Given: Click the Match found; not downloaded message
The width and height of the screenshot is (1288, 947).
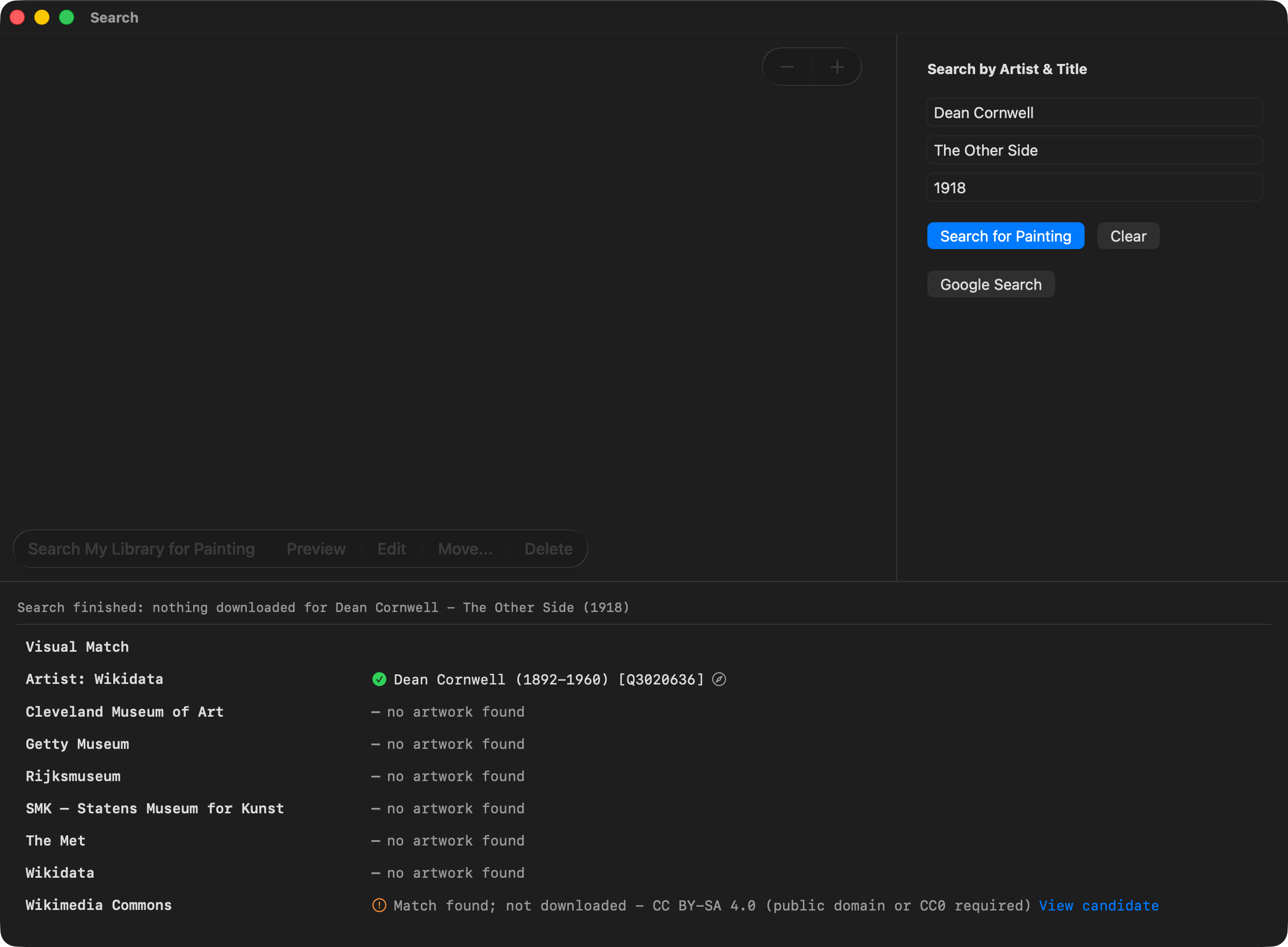Looking at the screenshot, I should pyautogui.click(x=712, y=905).
